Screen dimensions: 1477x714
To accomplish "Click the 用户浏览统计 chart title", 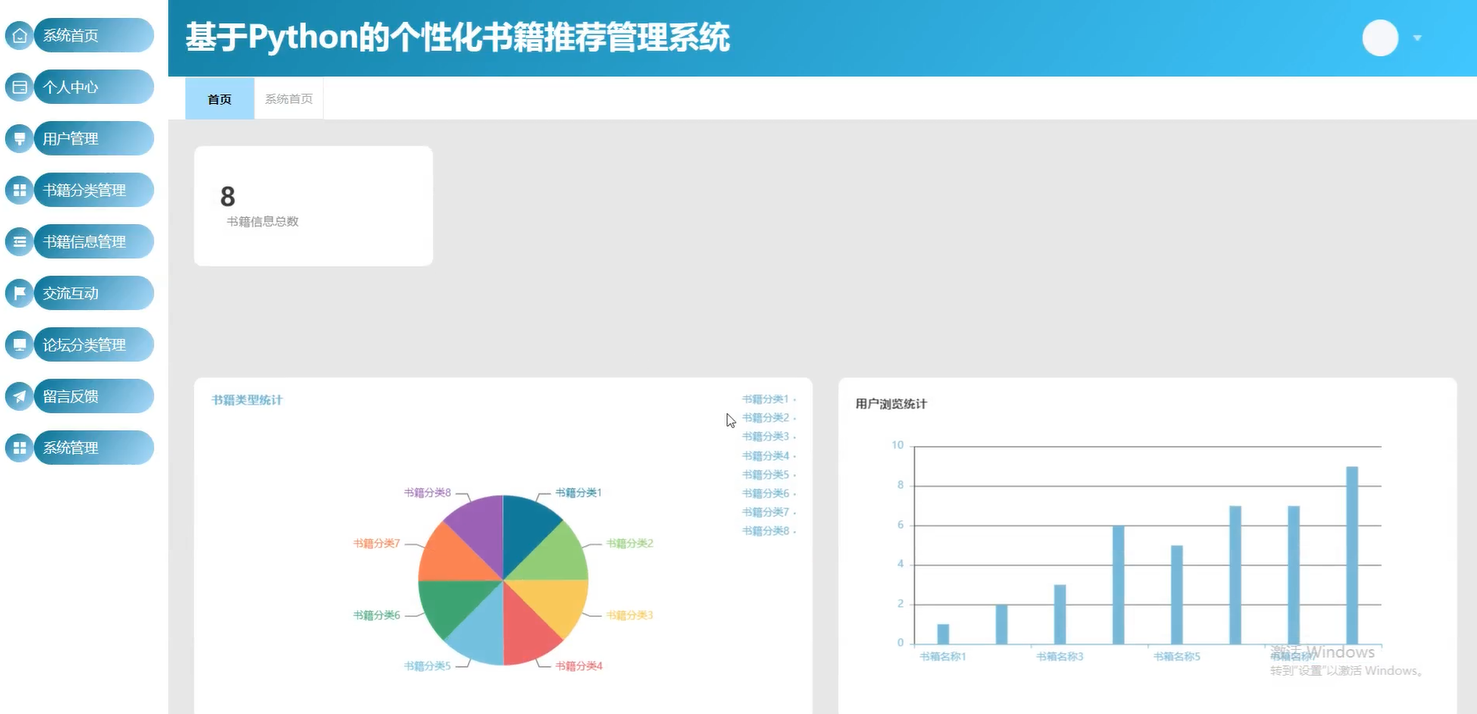I will [x=891, y=404].
